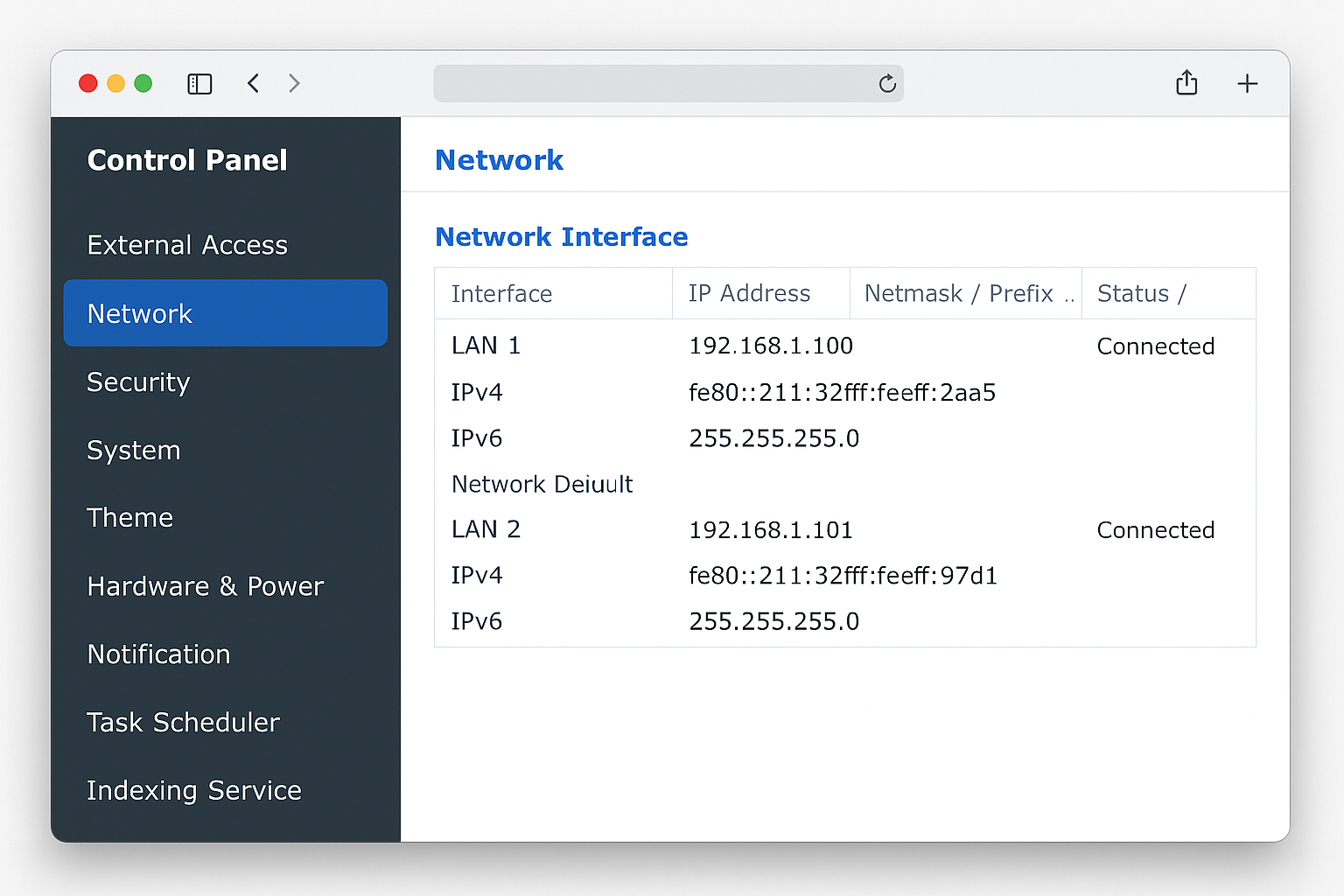Open the System settings section
The image size is (1344, 896).
pos(133,451)
